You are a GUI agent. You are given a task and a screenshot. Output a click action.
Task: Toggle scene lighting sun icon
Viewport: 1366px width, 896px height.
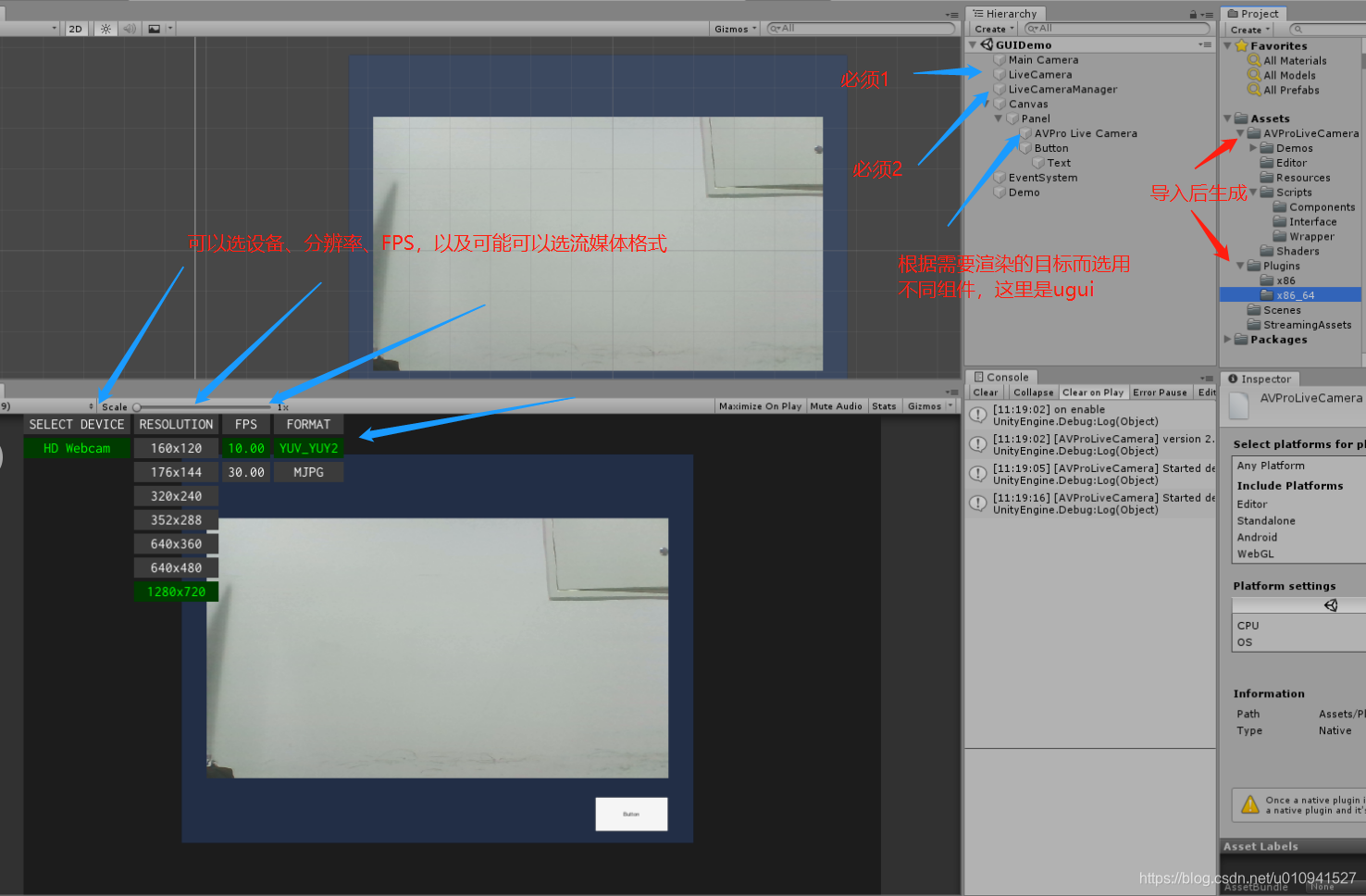click(106, 29)
